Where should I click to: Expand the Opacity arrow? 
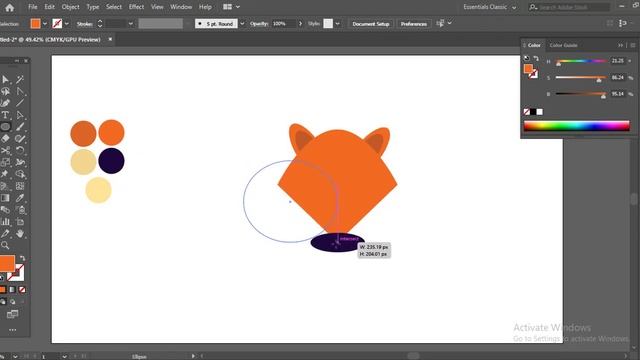300,24
